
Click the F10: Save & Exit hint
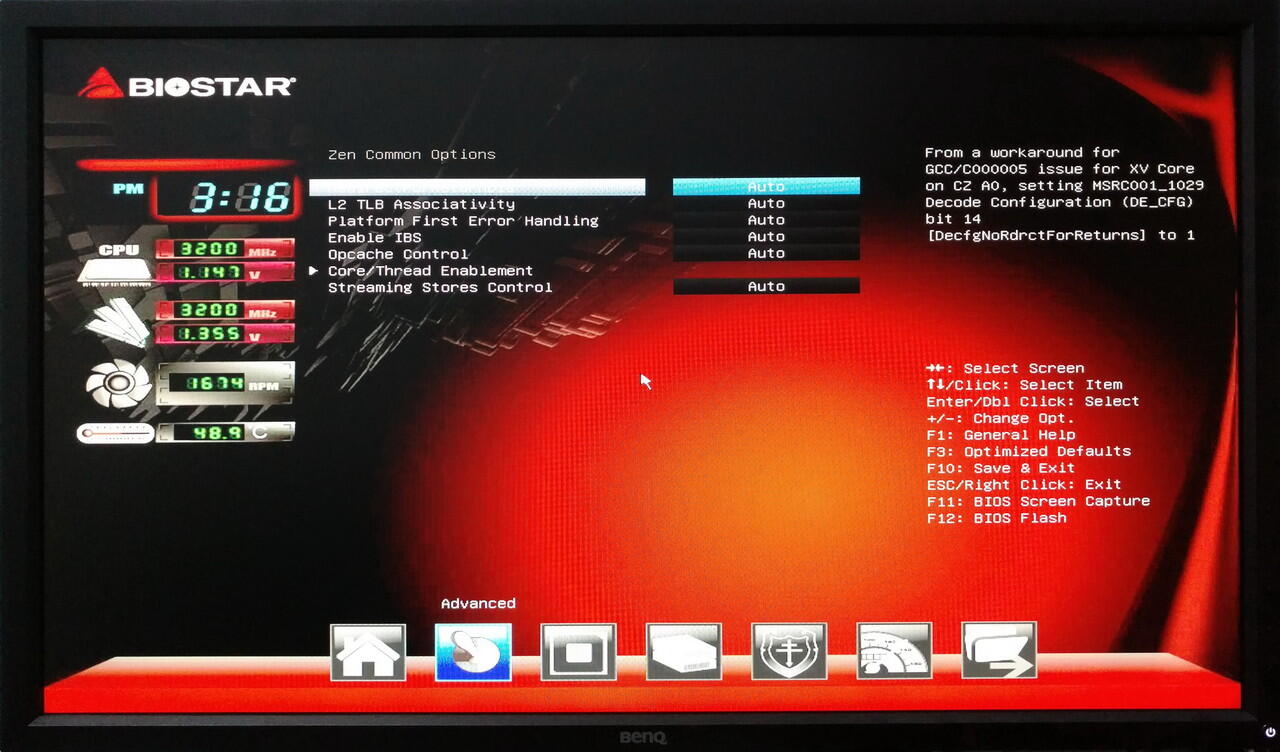tap(1001, 469)
